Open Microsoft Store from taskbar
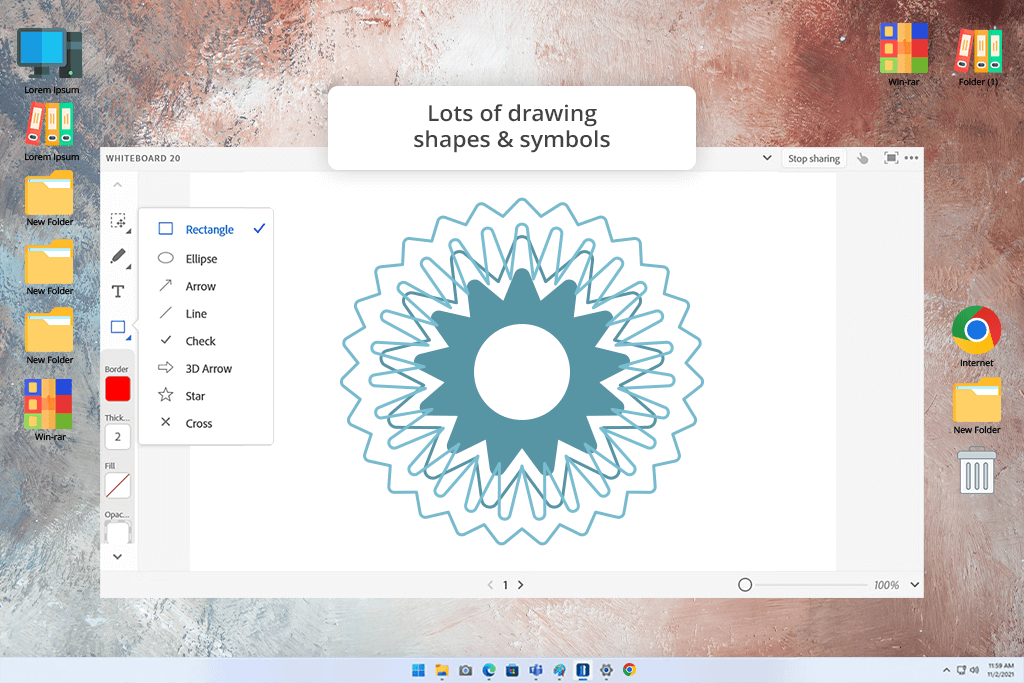Image resolution: width=1024 pixels, height=683 pixels. [513, 670]
